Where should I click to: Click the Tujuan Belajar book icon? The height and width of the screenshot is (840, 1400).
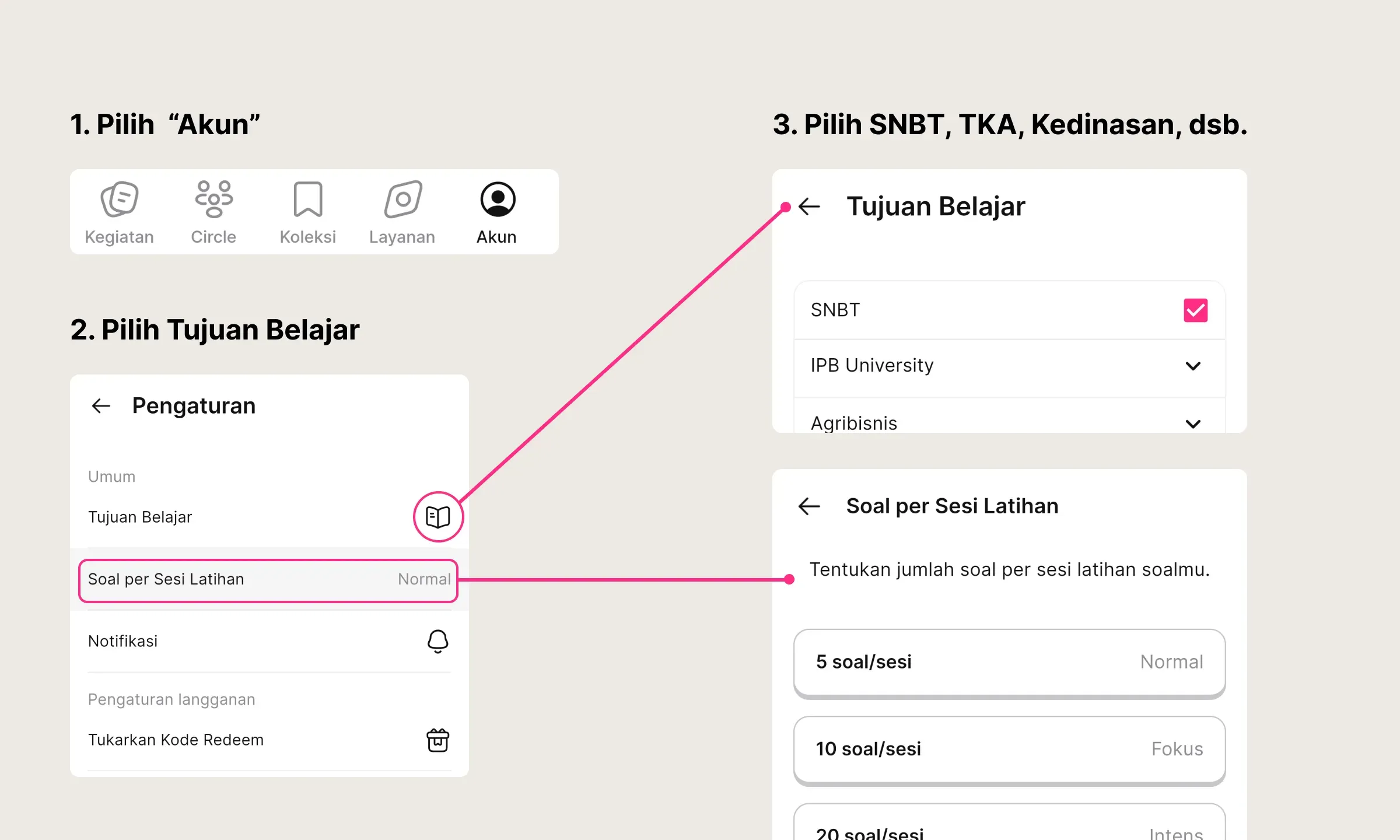click(438, 517)
